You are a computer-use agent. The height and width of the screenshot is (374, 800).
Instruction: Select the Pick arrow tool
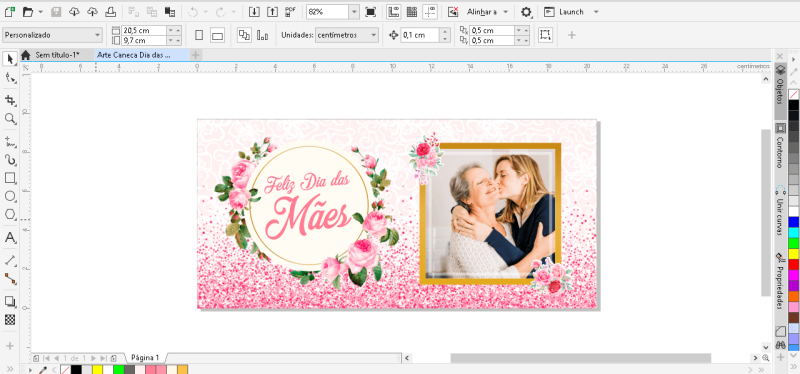(x=10, y=59)
